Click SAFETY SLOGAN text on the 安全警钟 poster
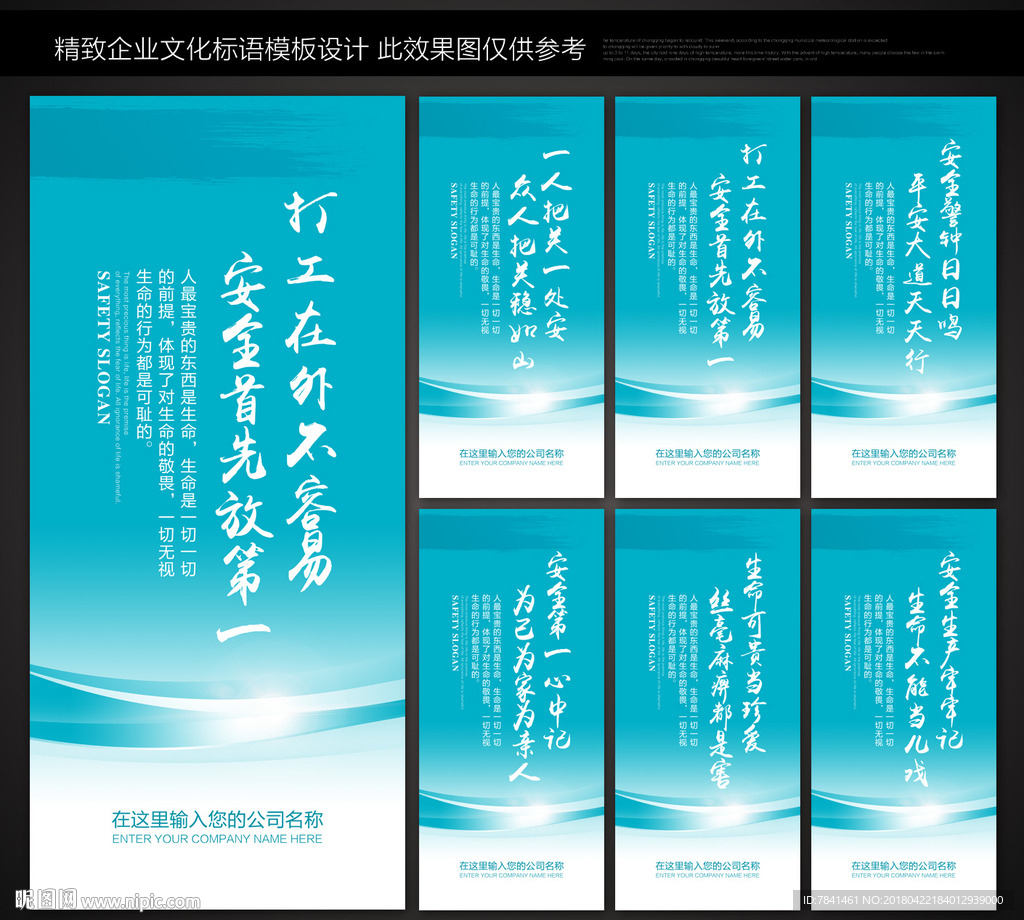 point(848,221)
